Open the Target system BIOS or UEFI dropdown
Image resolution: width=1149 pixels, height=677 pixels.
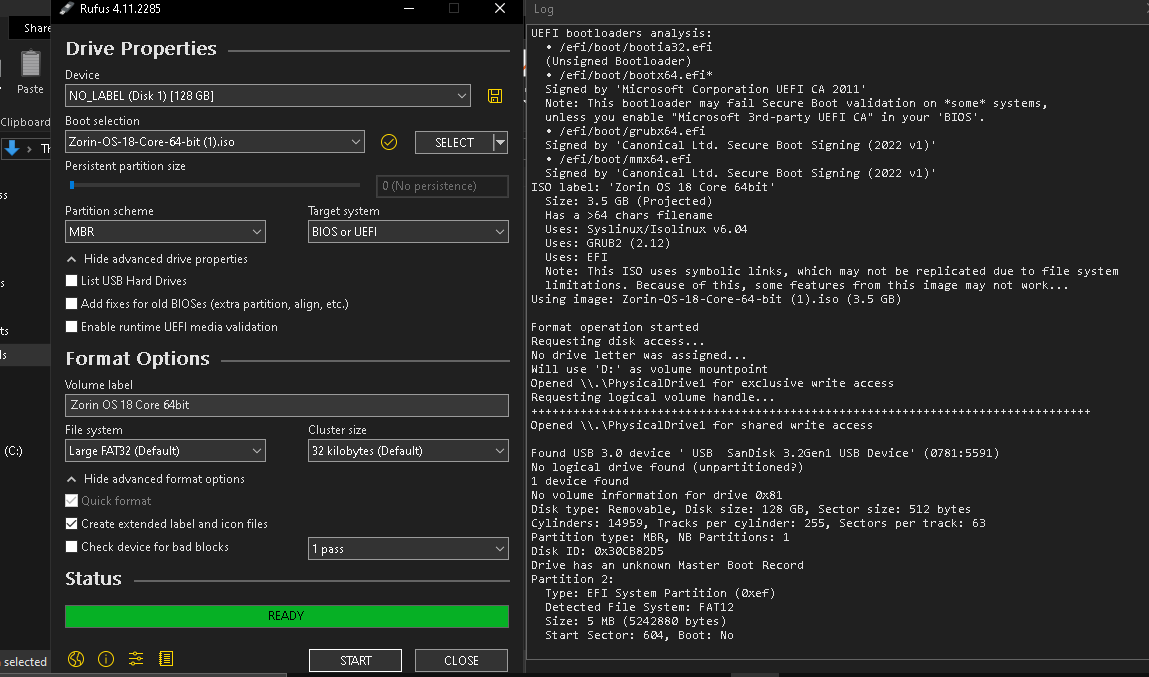point(408,232)
